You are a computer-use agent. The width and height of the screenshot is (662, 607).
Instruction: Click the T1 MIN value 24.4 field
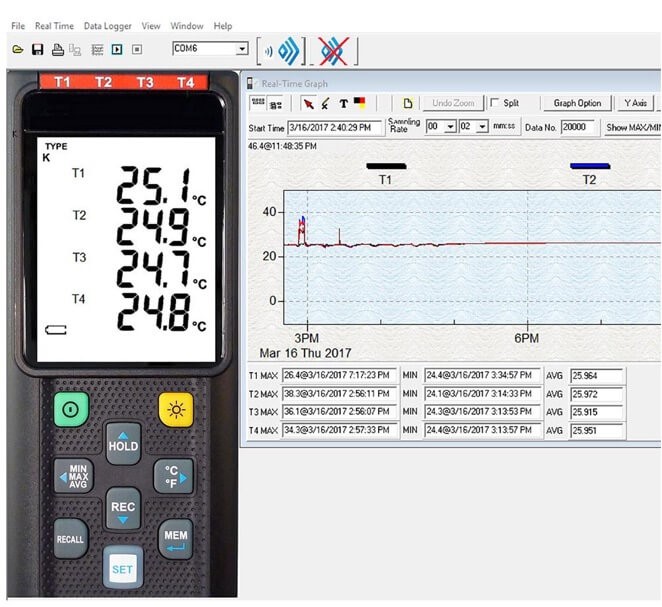pyautogui.click(x=482, y=375)
